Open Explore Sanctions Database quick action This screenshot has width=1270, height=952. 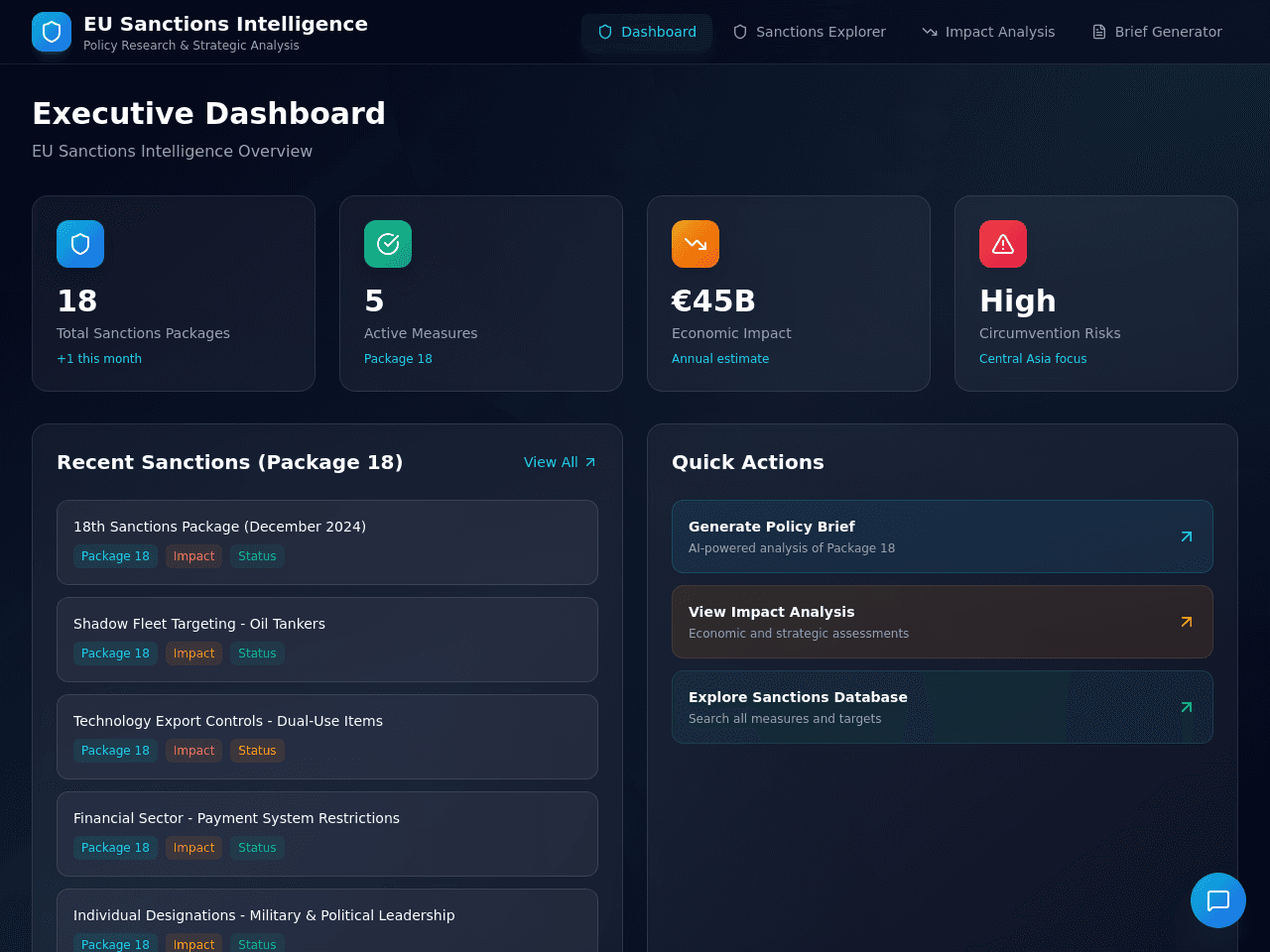[943, 707]
